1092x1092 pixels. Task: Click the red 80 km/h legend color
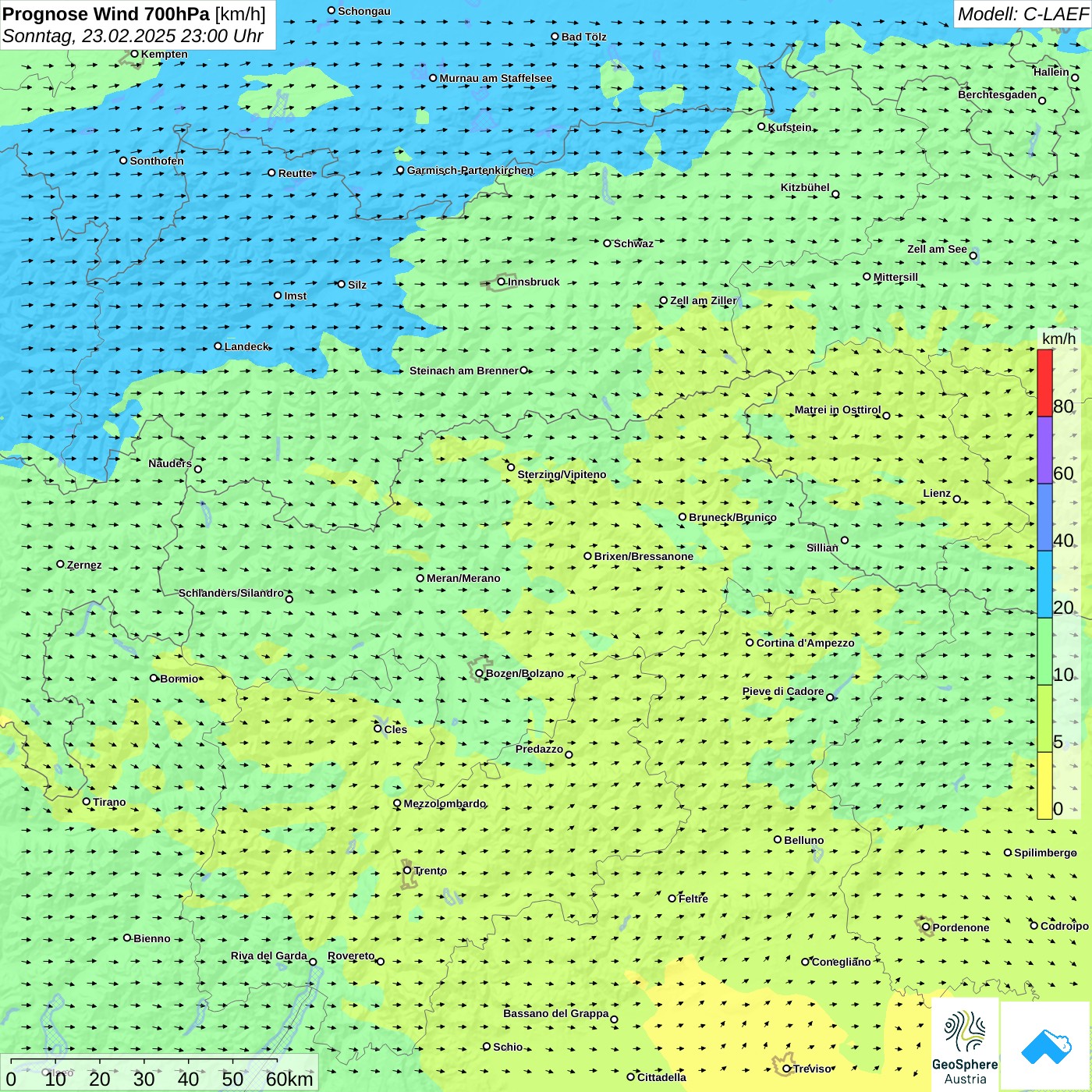(x=1044, y=383)
